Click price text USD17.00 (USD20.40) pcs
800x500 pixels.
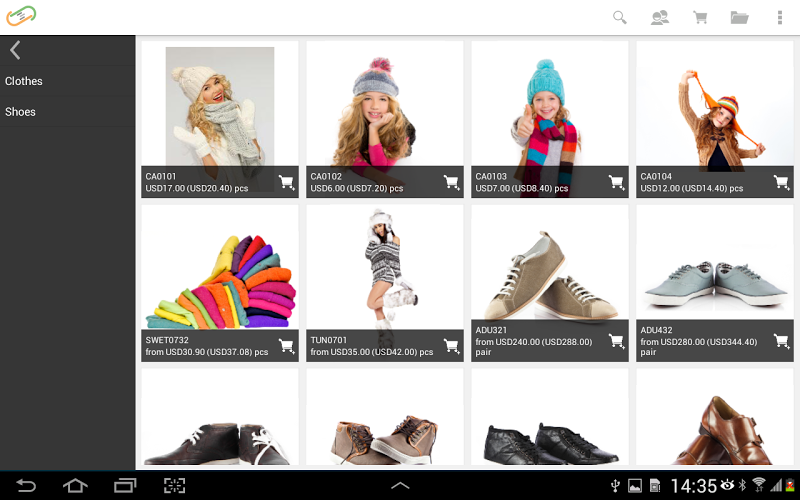point(196,188)
